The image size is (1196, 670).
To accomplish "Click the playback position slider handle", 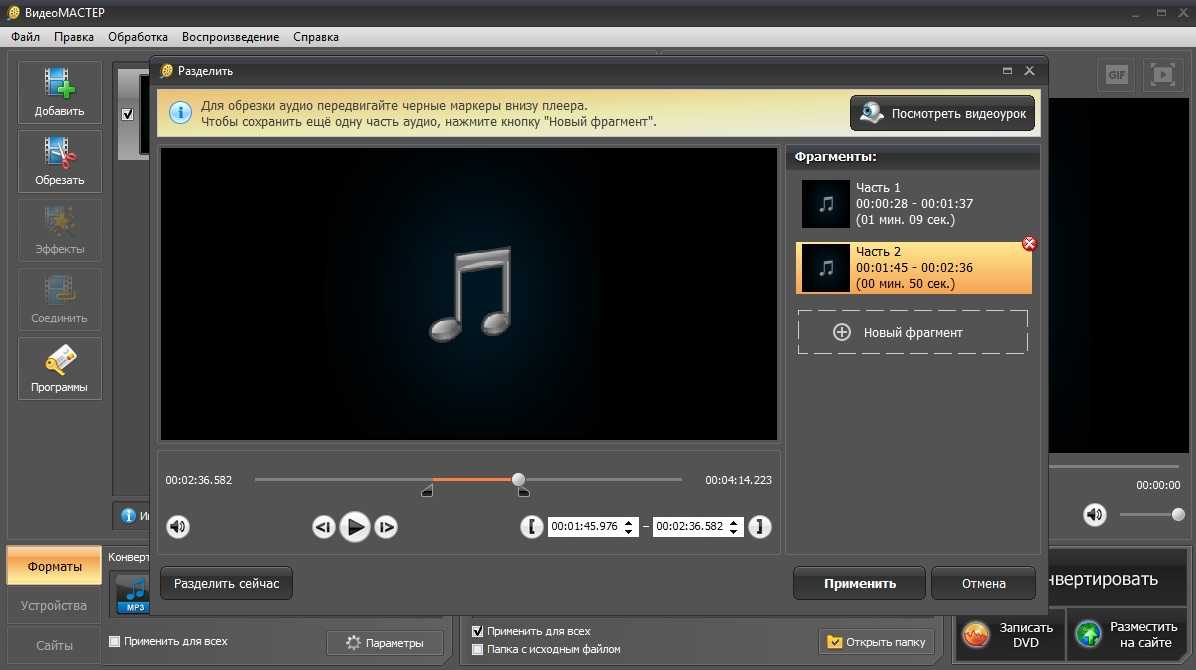I will click(518, 480).
